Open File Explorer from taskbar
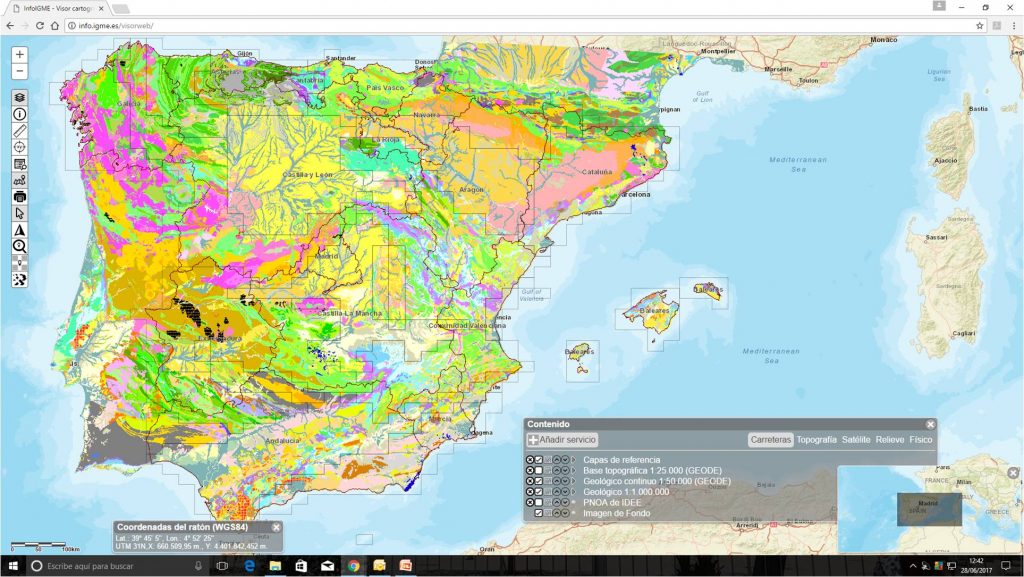Image resolution: width=1024 pixels, height=577 pixels. [275, 566]
